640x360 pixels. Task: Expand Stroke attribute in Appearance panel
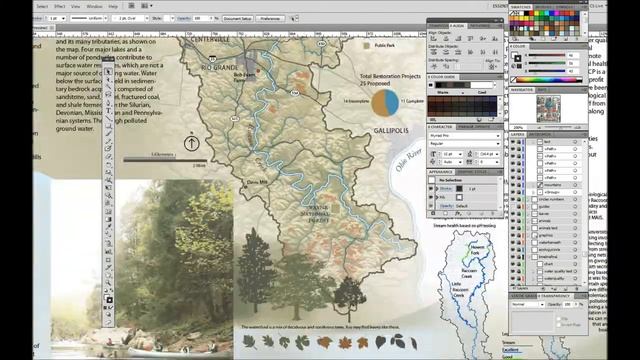point(436,189)
